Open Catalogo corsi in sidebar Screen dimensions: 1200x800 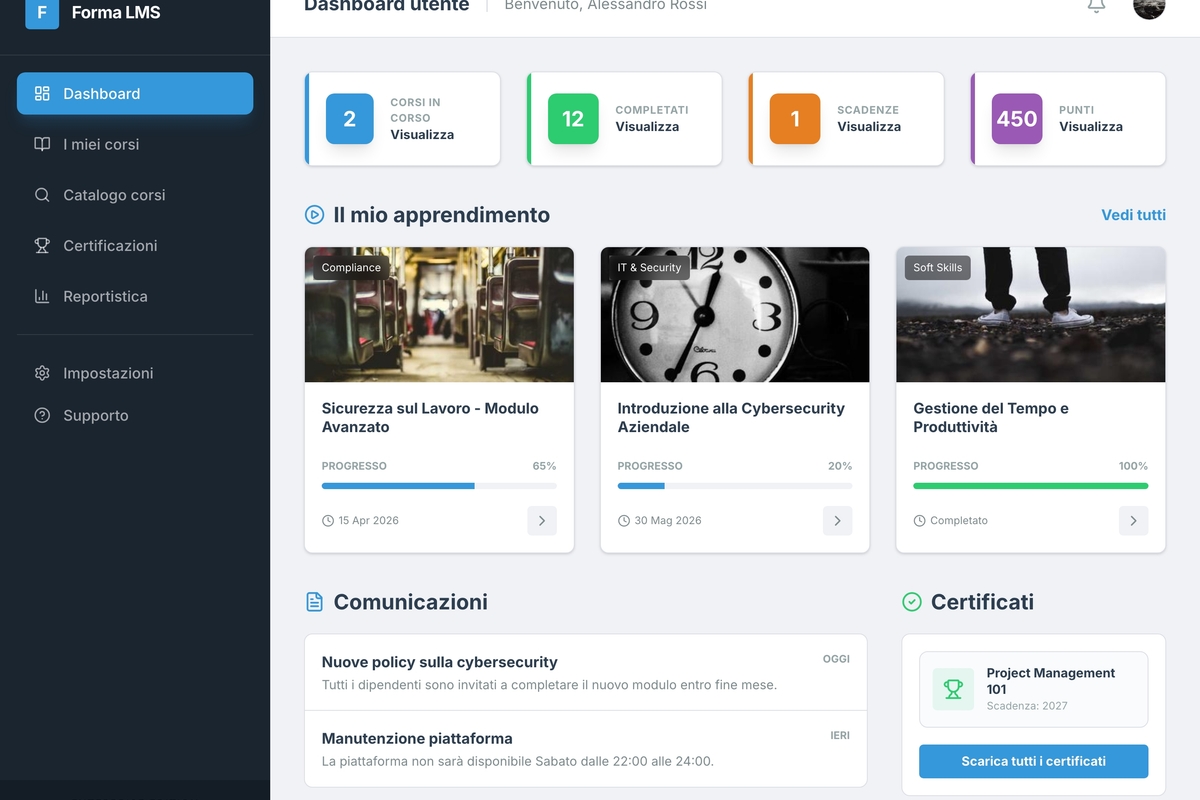tap(135, 195)
